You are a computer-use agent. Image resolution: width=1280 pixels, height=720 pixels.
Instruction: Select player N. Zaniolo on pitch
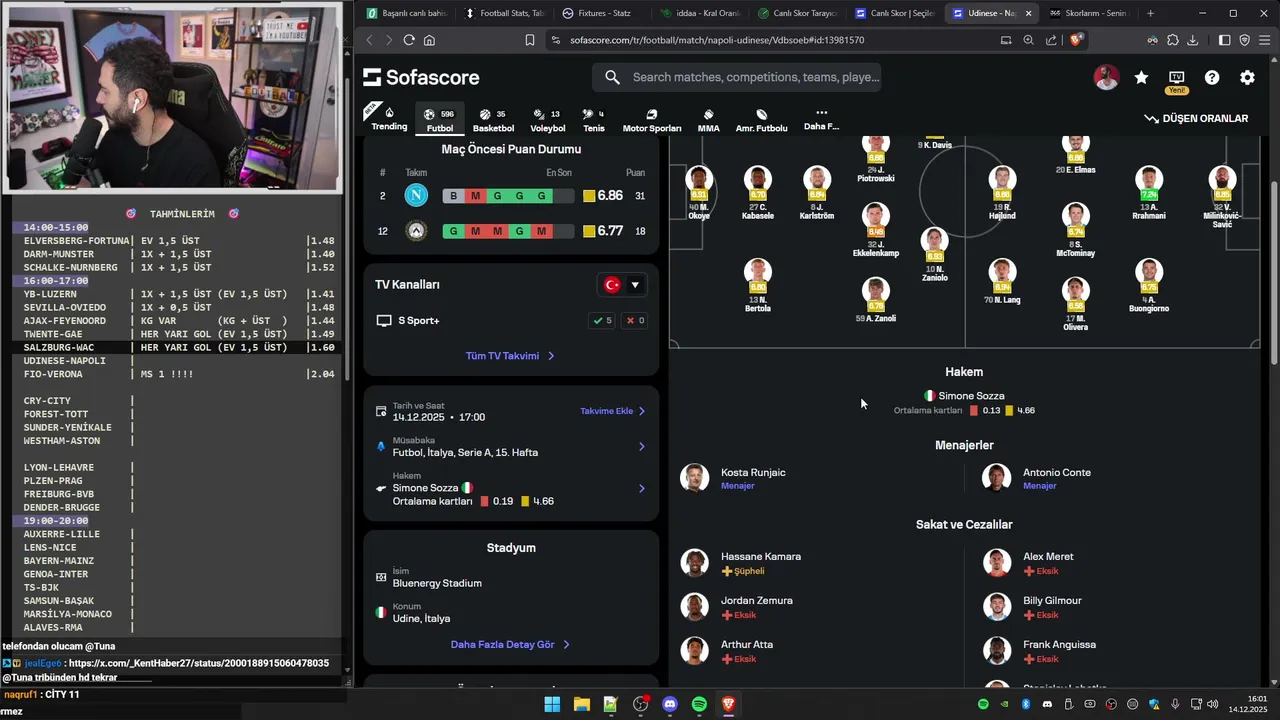click(934, 251)
